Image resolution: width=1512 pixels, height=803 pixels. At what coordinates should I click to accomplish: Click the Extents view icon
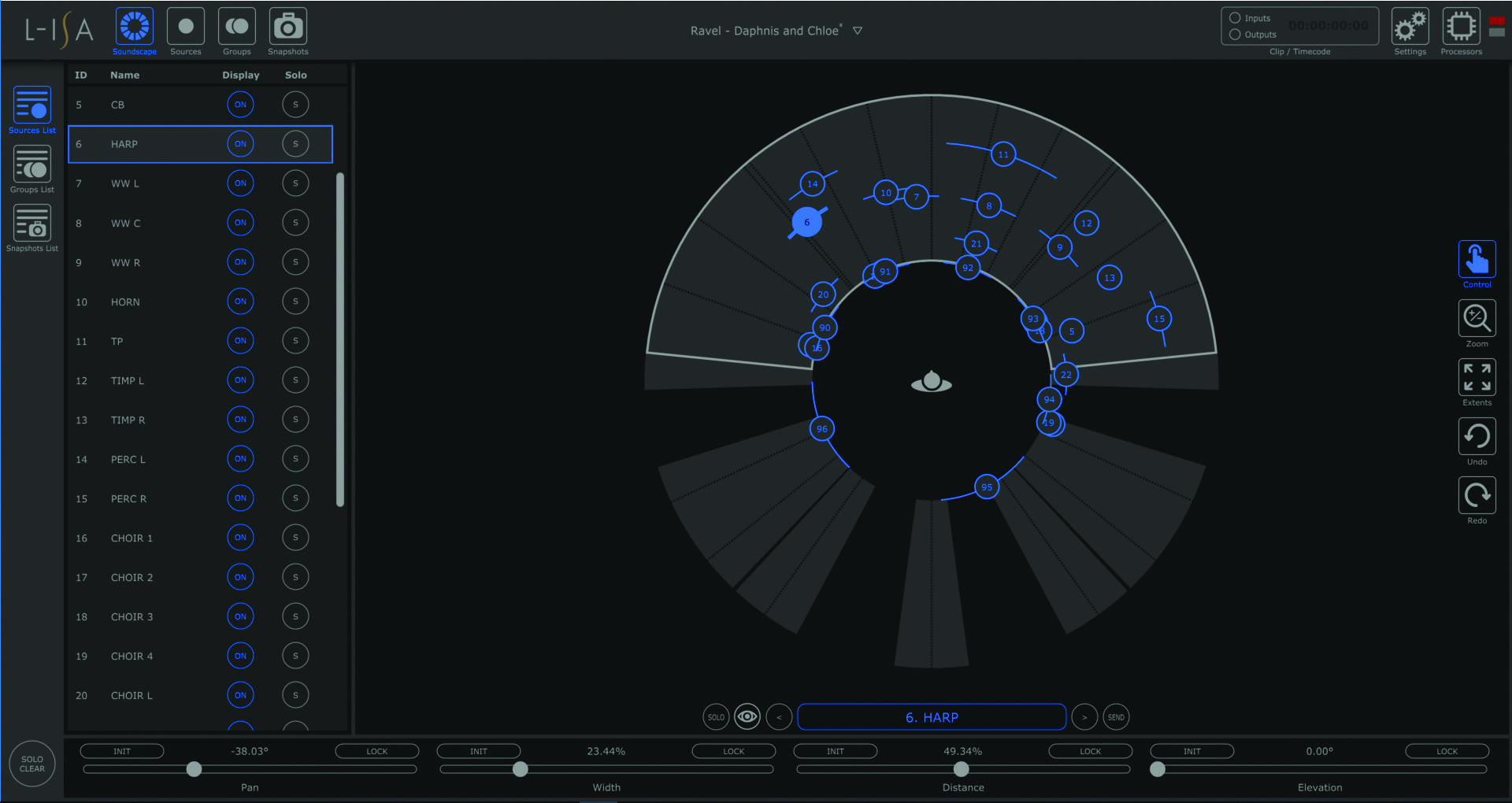point(1477,378)
